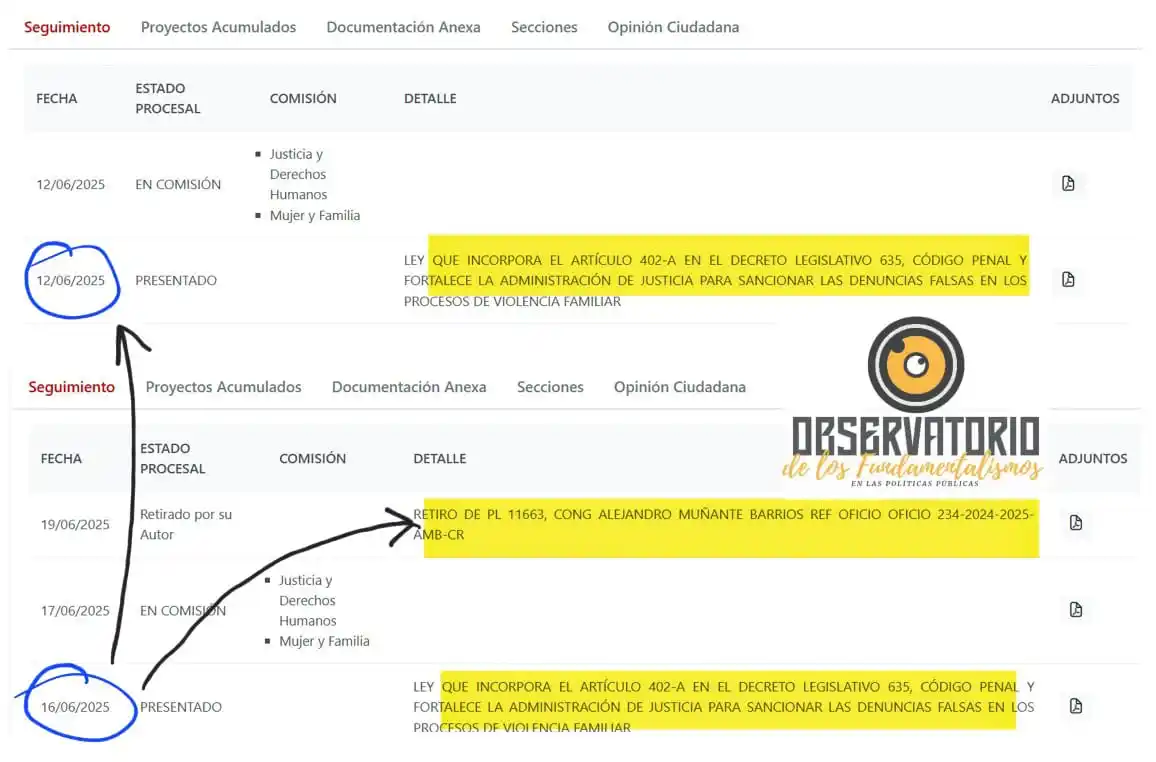
Task: Go to lower Opinión Ciudadana tab
Action: click(680, 387)
